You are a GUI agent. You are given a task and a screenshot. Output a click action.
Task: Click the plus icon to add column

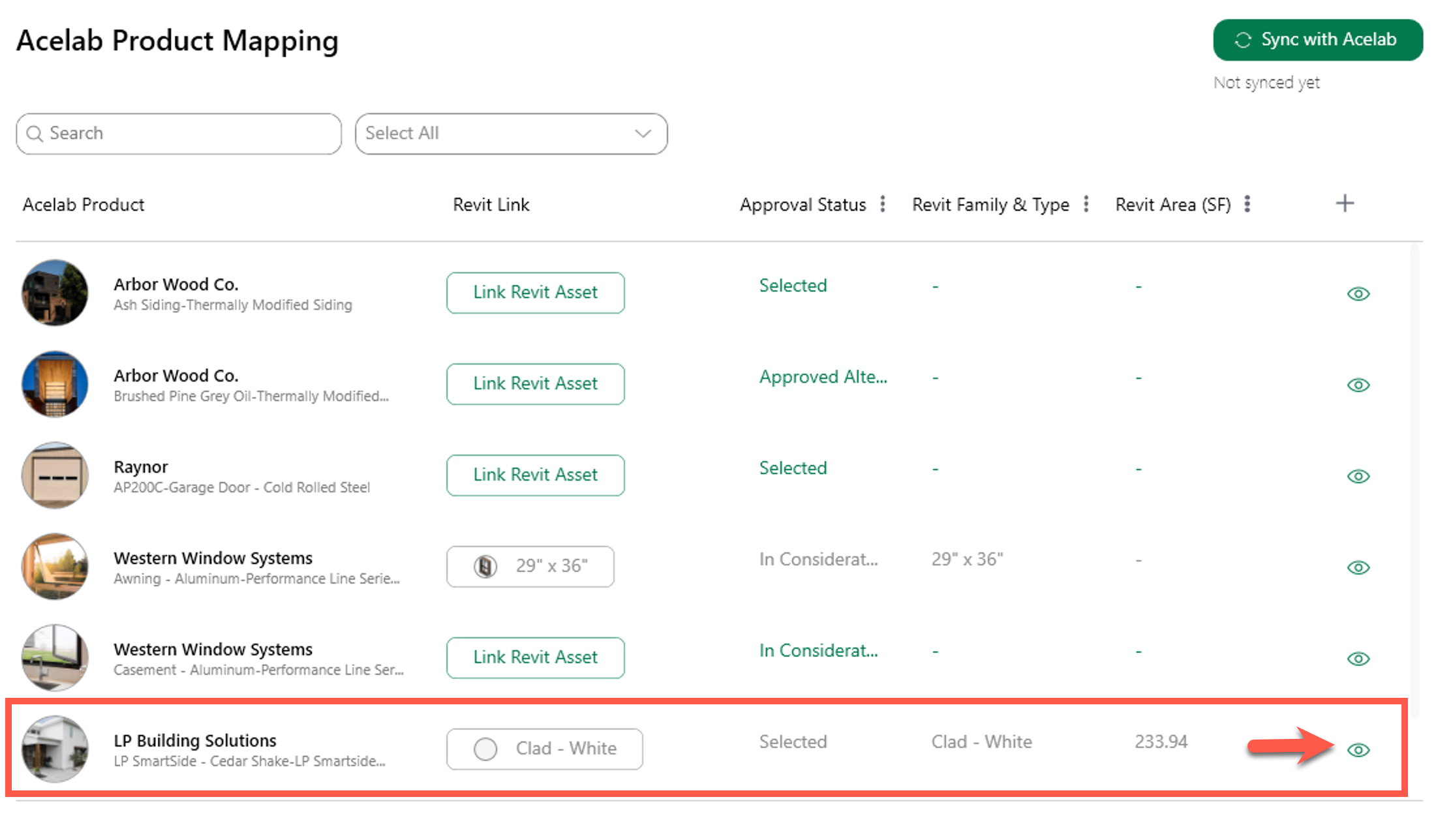(x=1345, y=203)
